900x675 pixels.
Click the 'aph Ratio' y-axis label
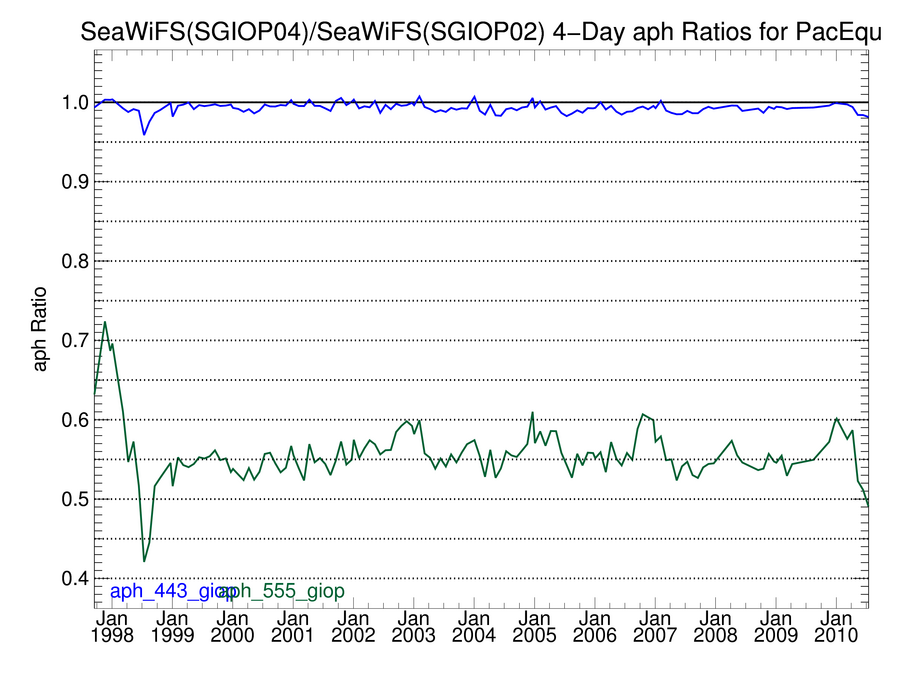(x=40, y=329)
